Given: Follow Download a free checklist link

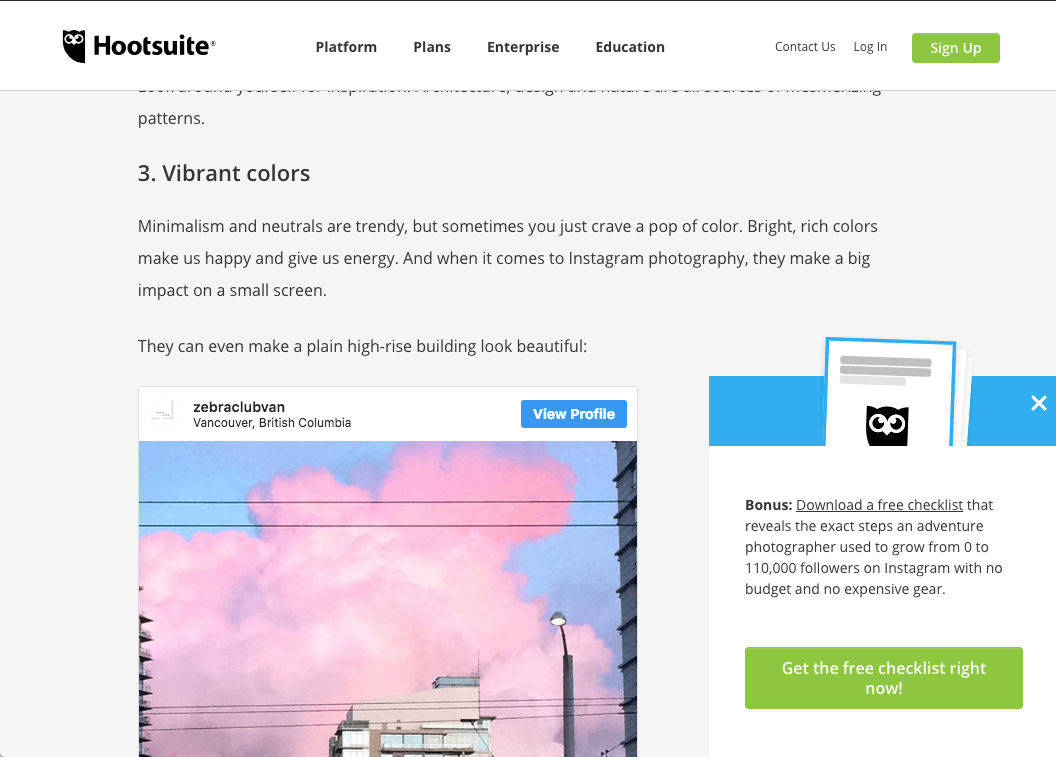Looking at the screenshot, I should 880,505.
